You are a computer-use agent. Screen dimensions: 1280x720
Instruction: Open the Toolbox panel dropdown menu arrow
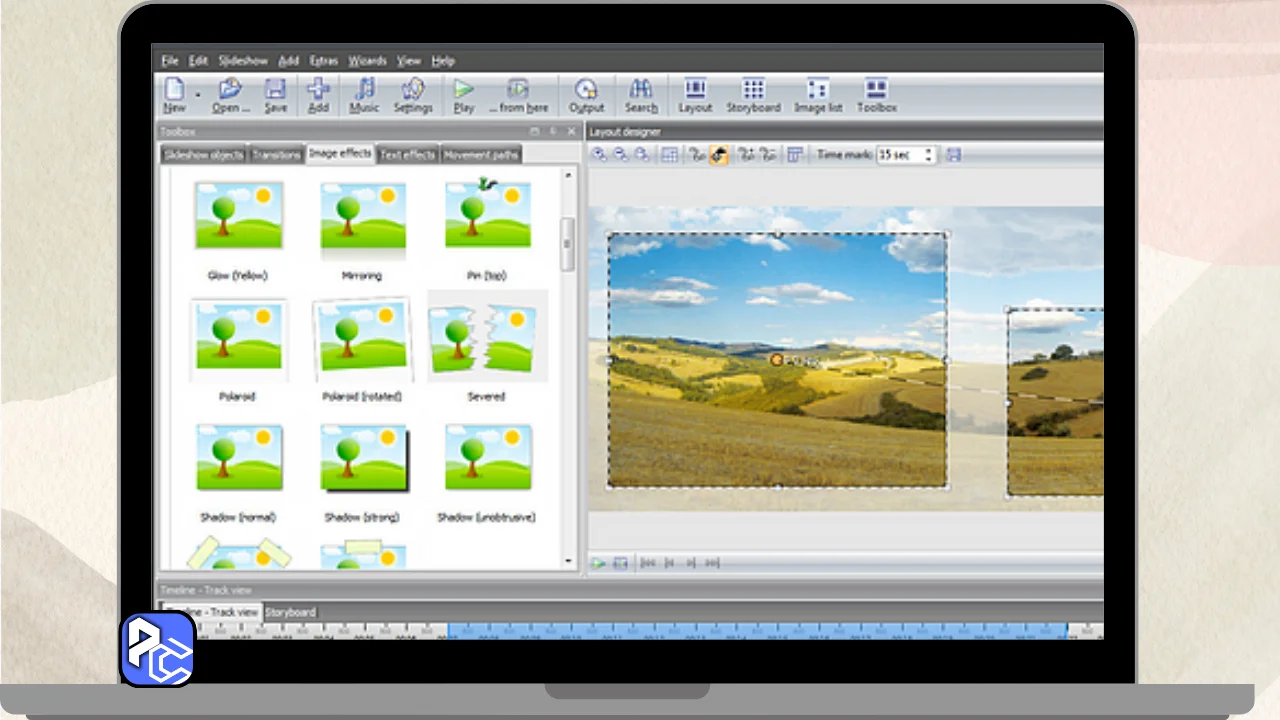pos(535,131)
